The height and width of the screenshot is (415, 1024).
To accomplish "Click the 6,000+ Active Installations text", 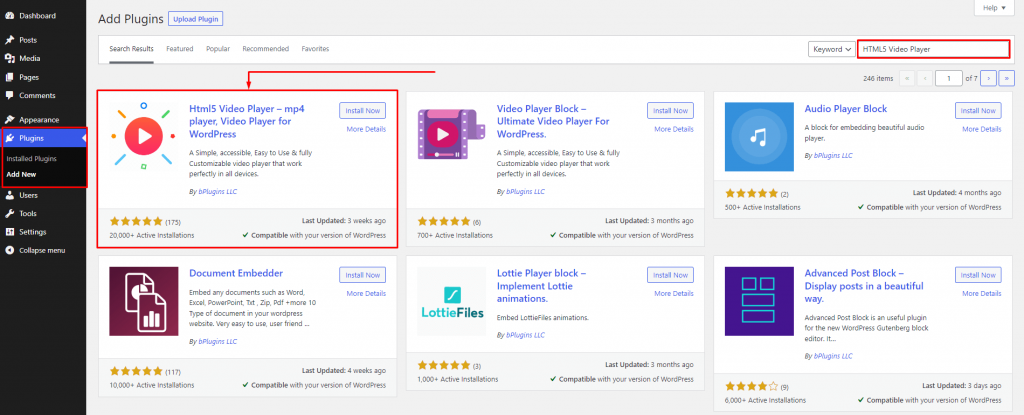I will pos(765,399).
